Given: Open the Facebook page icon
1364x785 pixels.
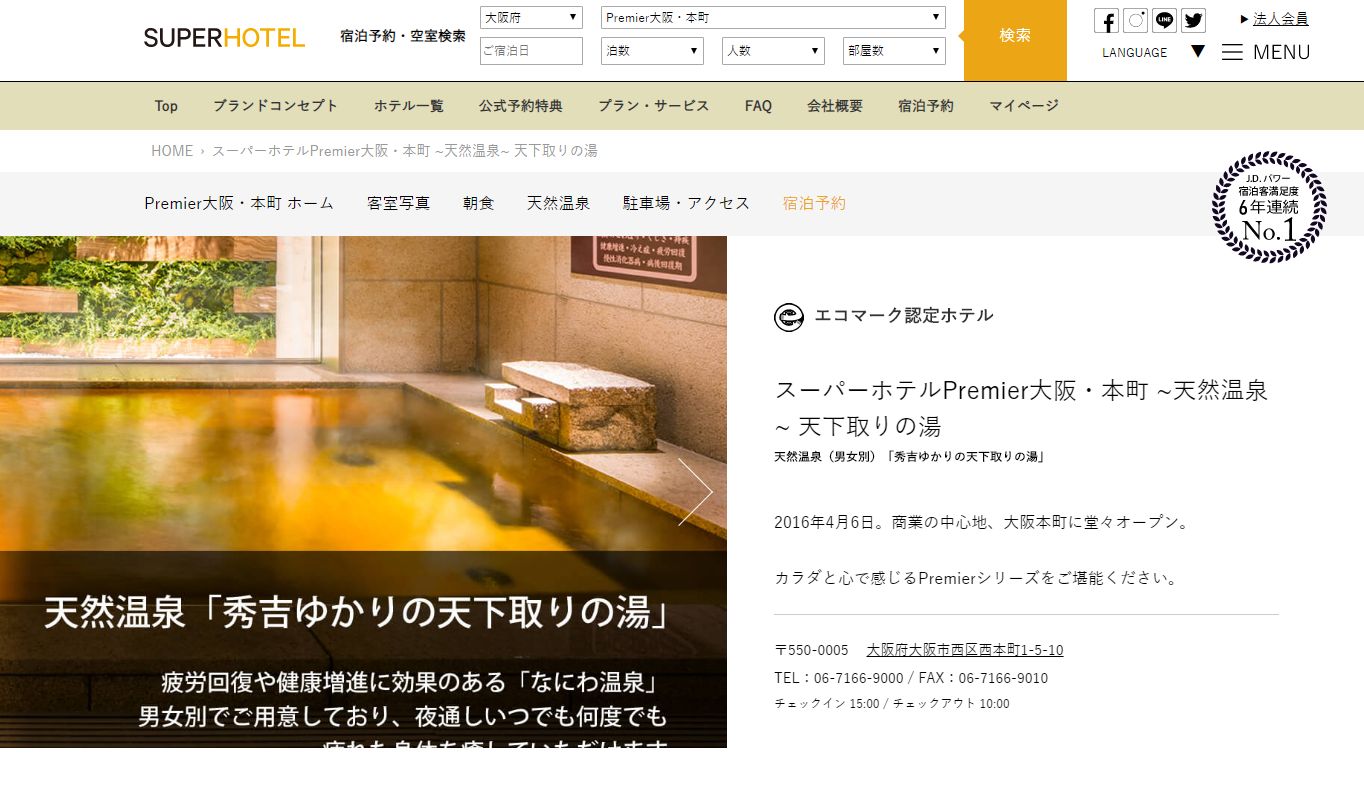Looking at the screenshot, I should tap(1106, 21).
